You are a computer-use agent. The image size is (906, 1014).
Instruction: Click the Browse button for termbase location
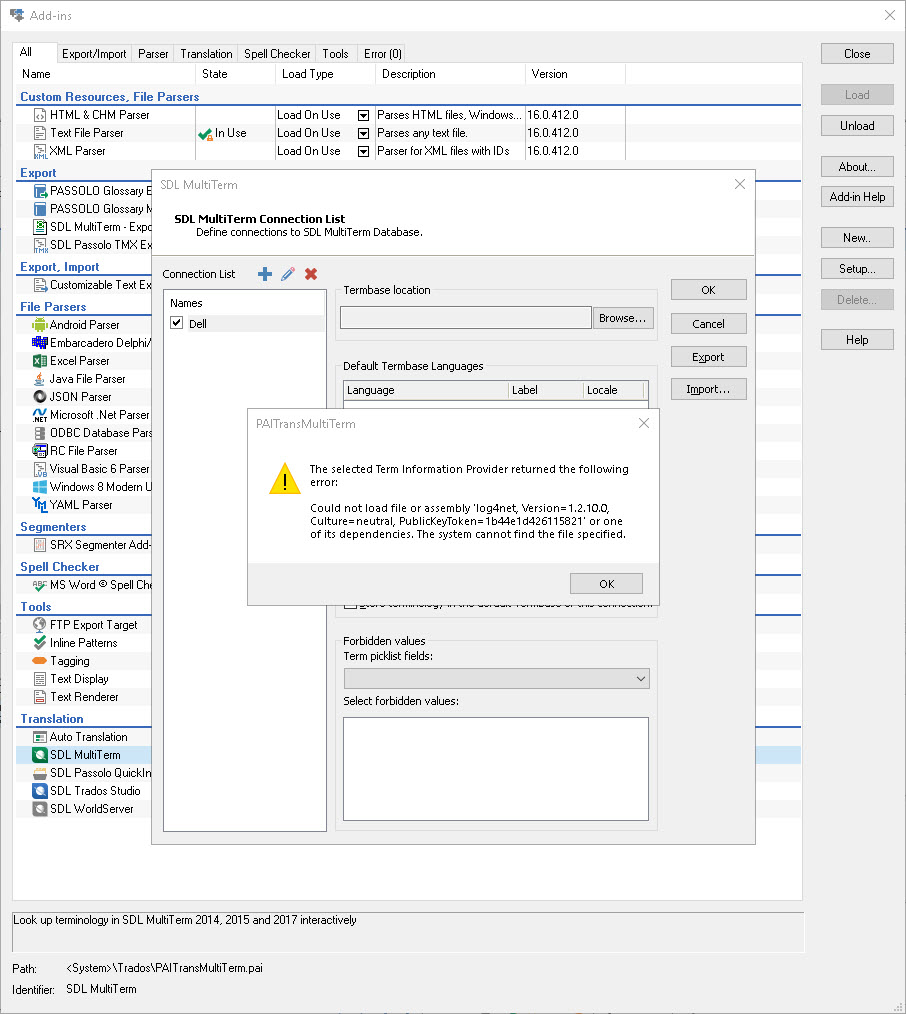tap(624, 318)
